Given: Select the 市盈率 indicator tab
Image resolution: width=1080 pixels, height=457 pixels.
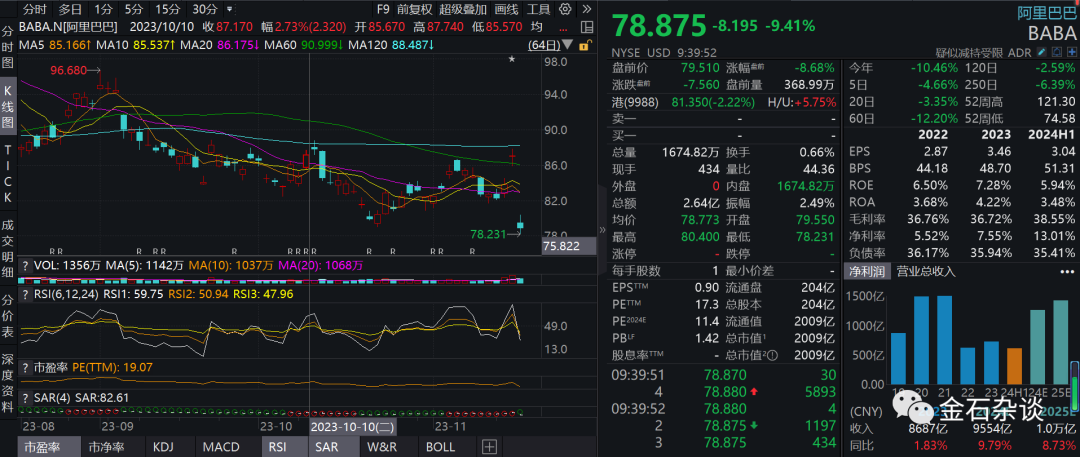Looking at the screenshot, I should pos(49,447).
